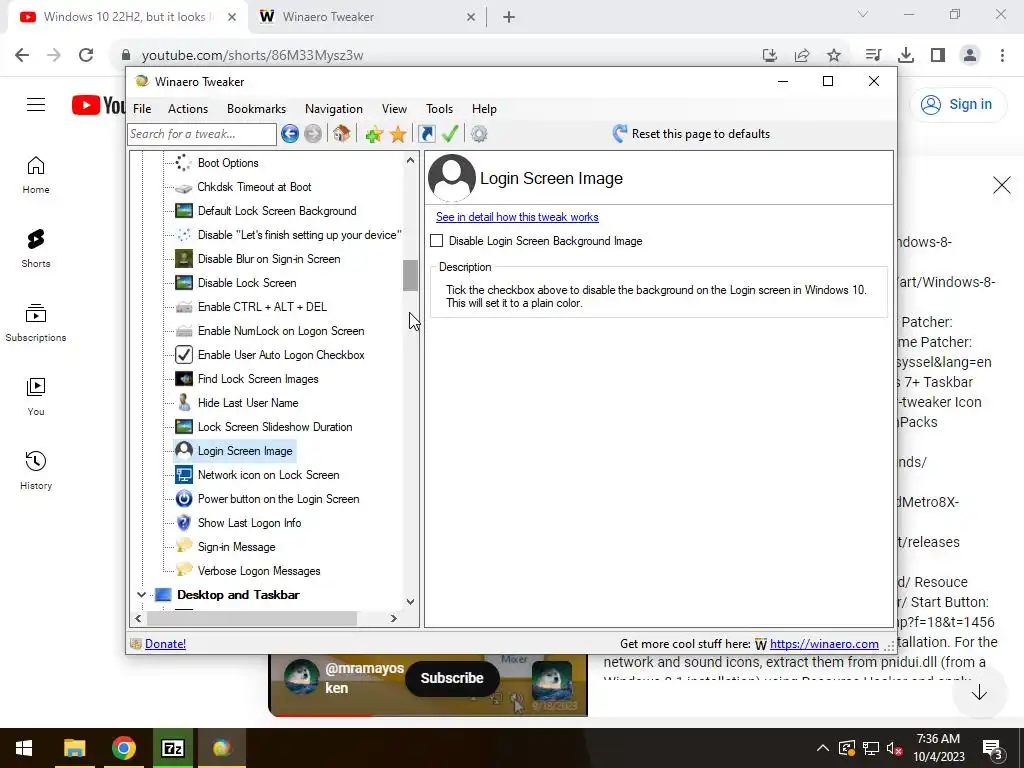Viewport: 1024px width, 768px height.
Task: Bookmark this page with Chrome star
Action: pyautogui.click(x=834, y=56)
